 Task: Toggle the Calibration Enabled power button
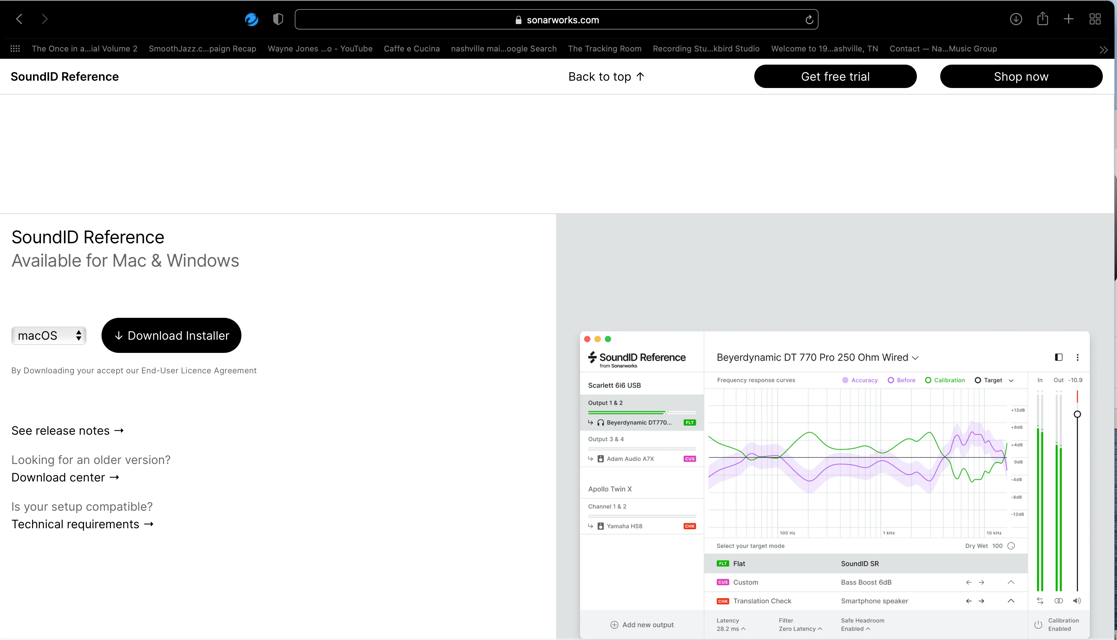click(1038, 625)
